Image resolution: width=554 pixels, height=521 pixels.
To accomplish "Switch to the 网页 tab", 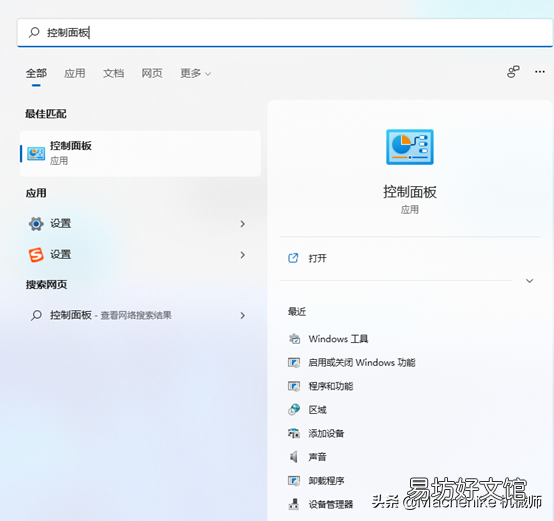I will tap(152, 73).
